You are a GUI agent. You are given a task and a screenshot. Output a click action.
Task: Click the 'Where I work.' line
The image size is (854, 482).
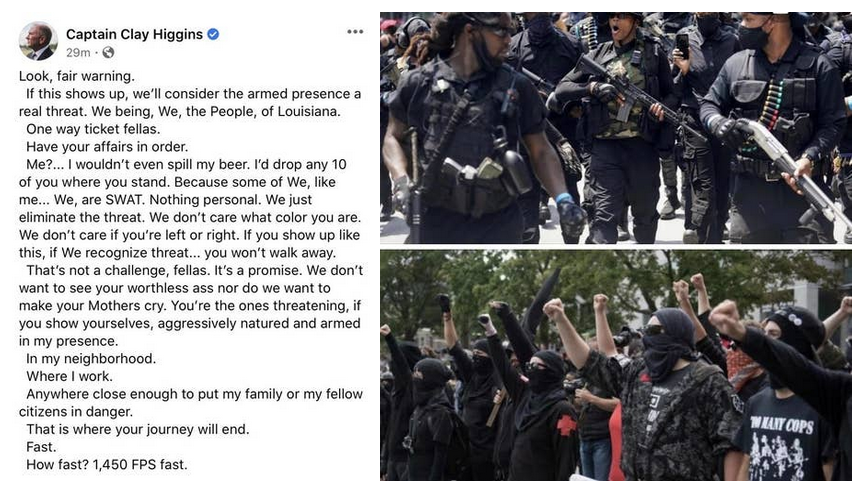(x=69, y=376)
